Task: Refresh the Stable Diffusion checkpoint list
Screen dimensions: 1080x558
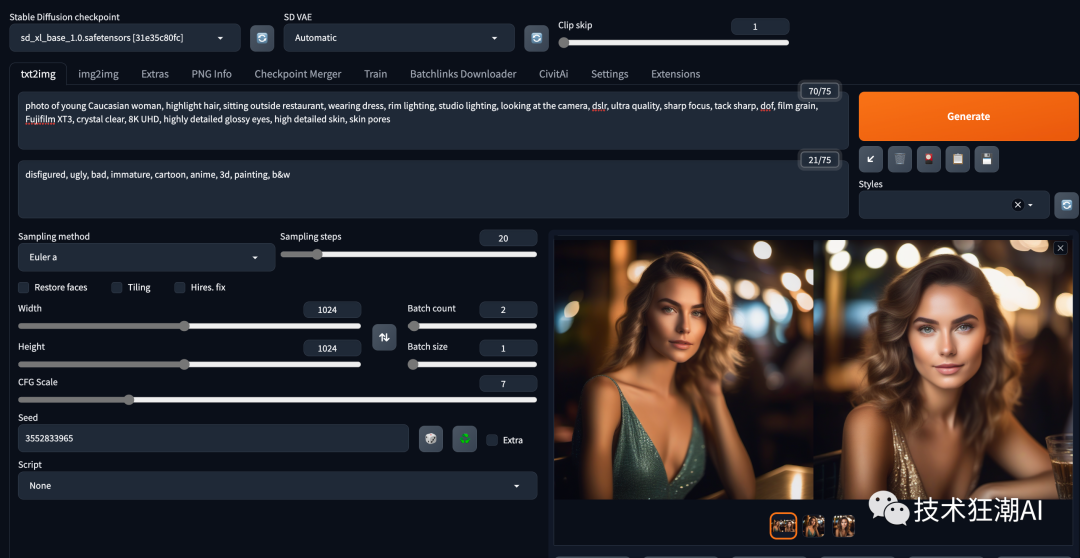Action: click(262, 38)
